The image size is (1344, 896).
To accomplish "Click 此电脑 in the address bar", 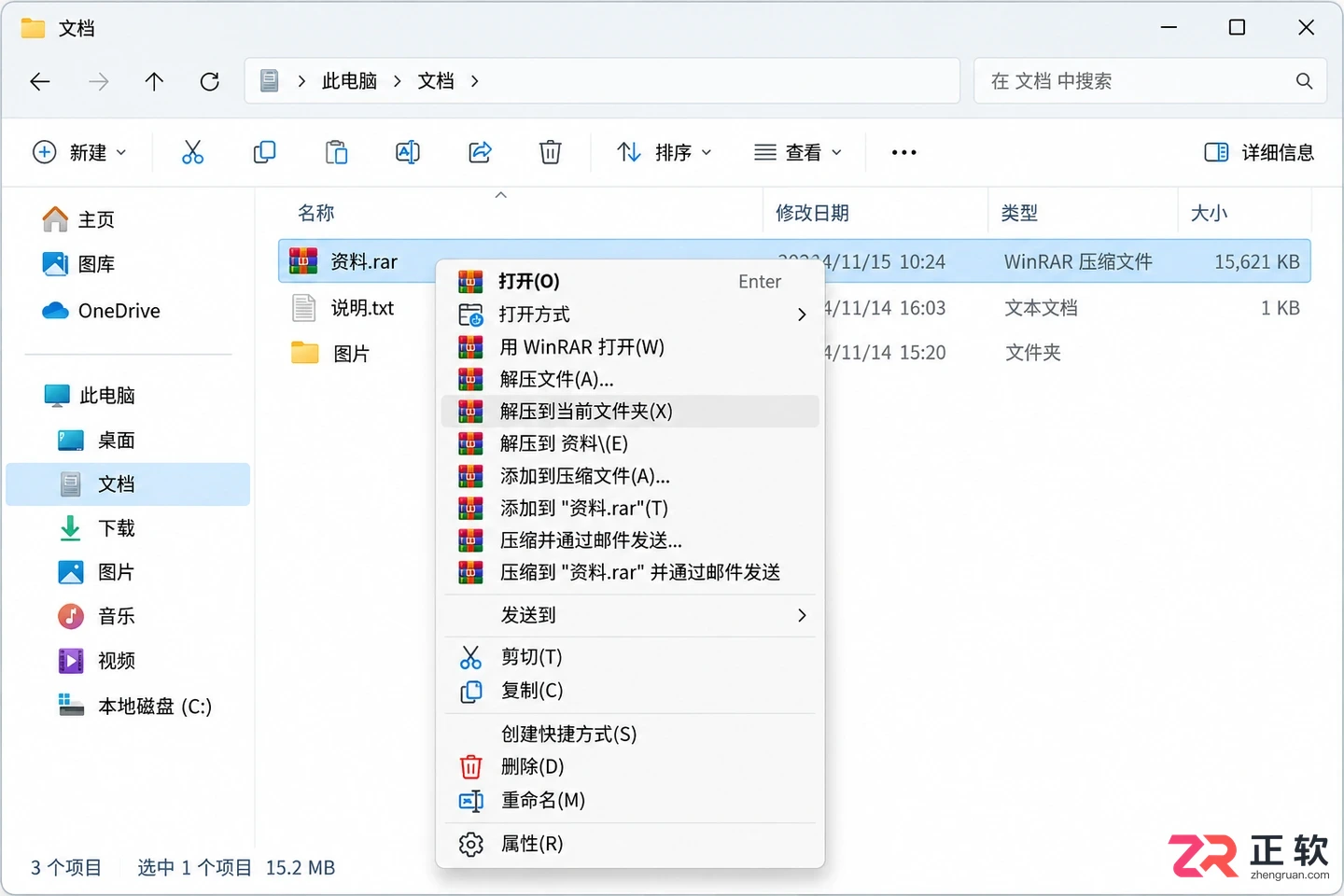I will (x=349, y=81).
